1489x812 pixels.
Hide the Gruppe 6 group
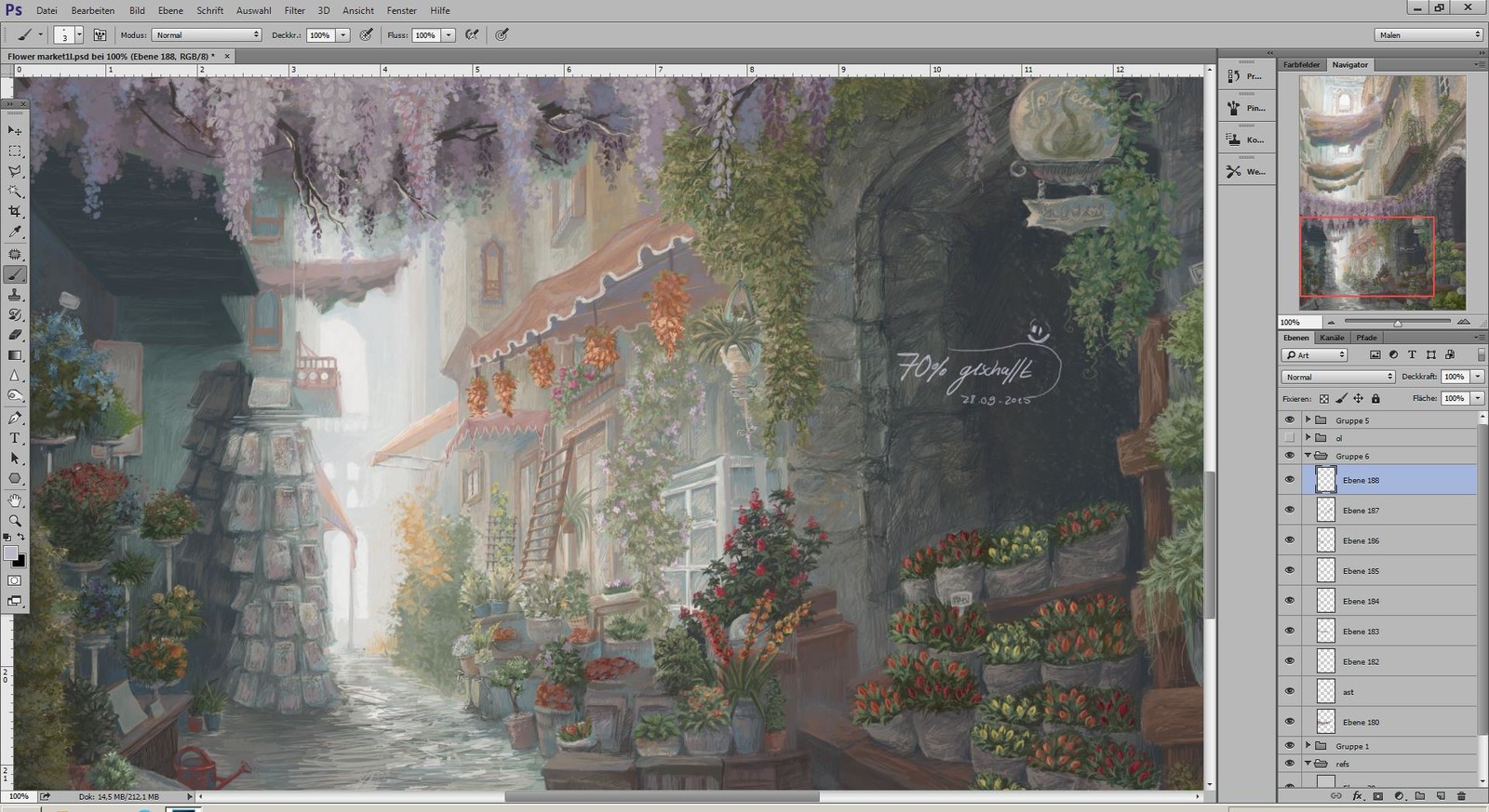1289,456
